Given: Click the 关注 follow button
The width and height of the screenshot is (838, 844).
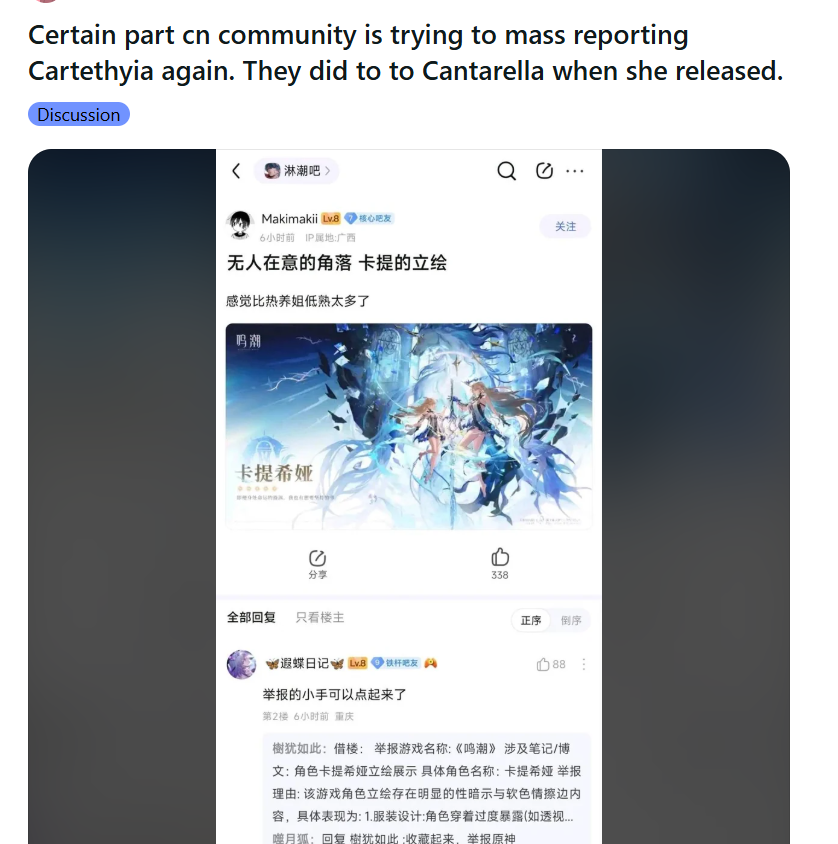Looking at the screenshot, I should [565, 227].
